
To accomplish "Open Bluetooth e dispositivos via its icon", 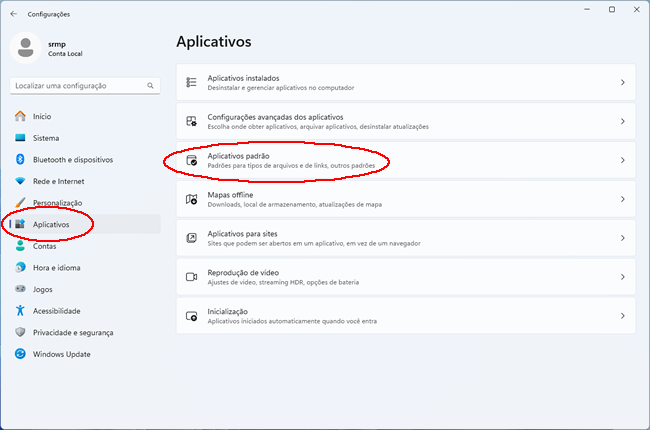I will pos(20,159).
